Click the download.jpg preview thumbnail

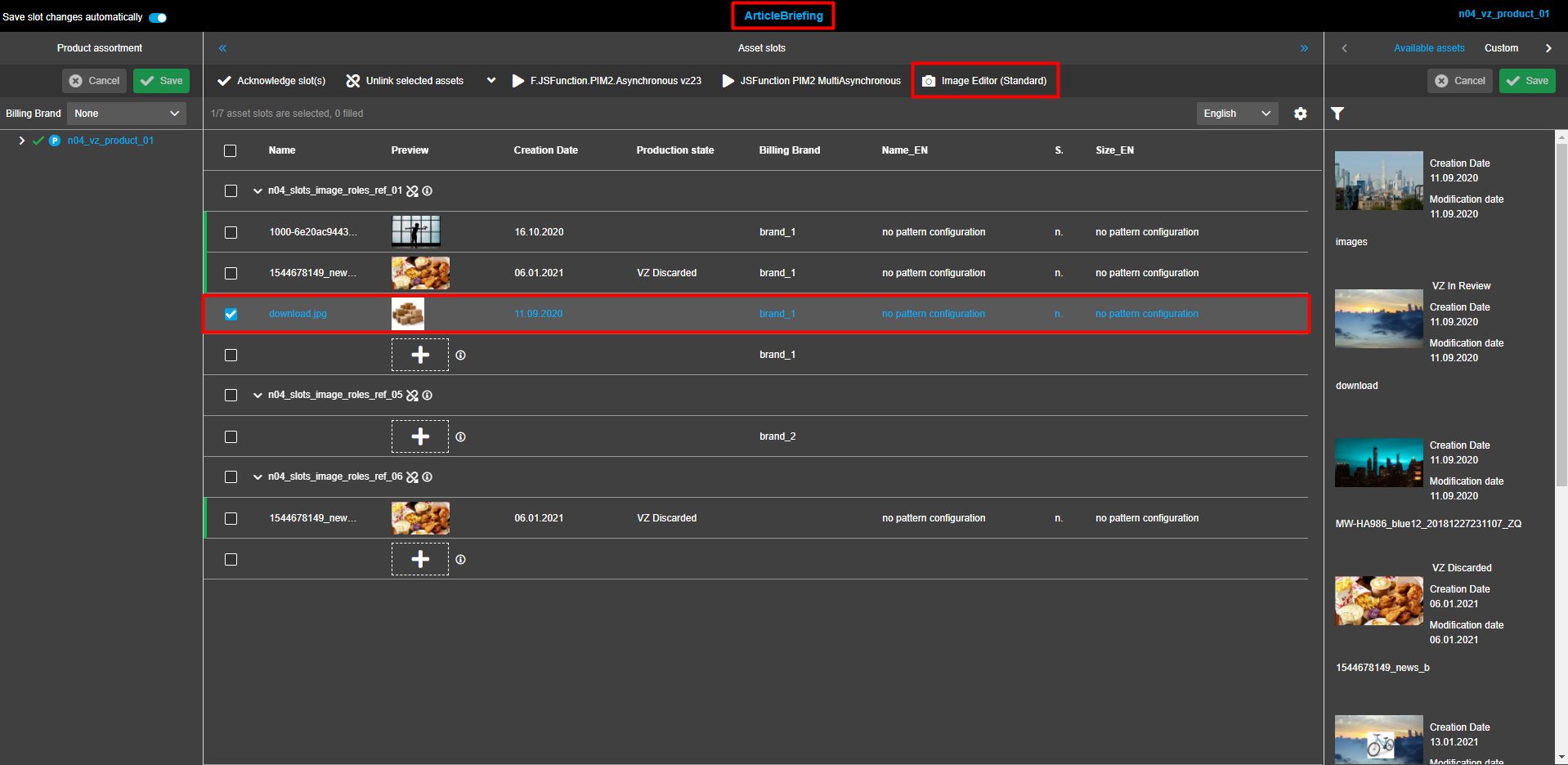(407, 314)
